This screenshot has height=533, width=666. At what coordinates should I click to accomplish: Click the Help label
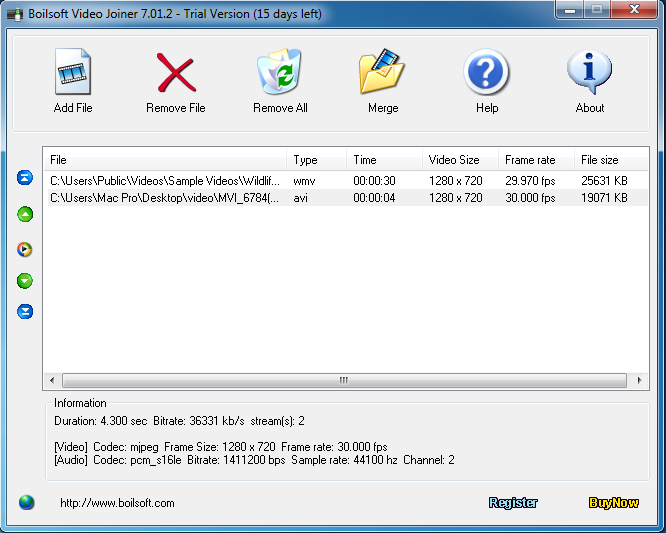(487, 108)
